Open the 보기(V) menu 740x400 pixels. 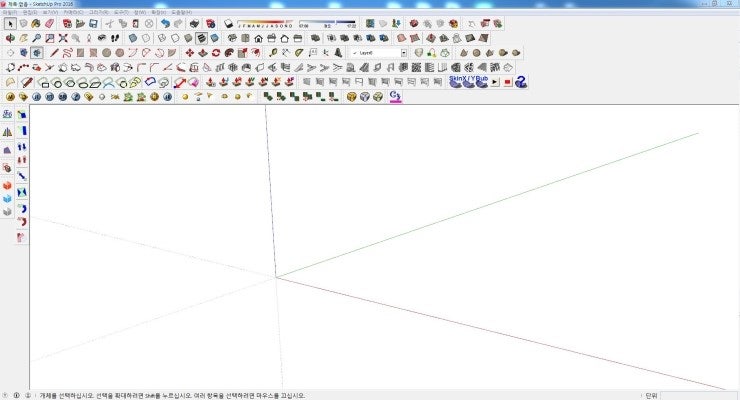[50, 12]
